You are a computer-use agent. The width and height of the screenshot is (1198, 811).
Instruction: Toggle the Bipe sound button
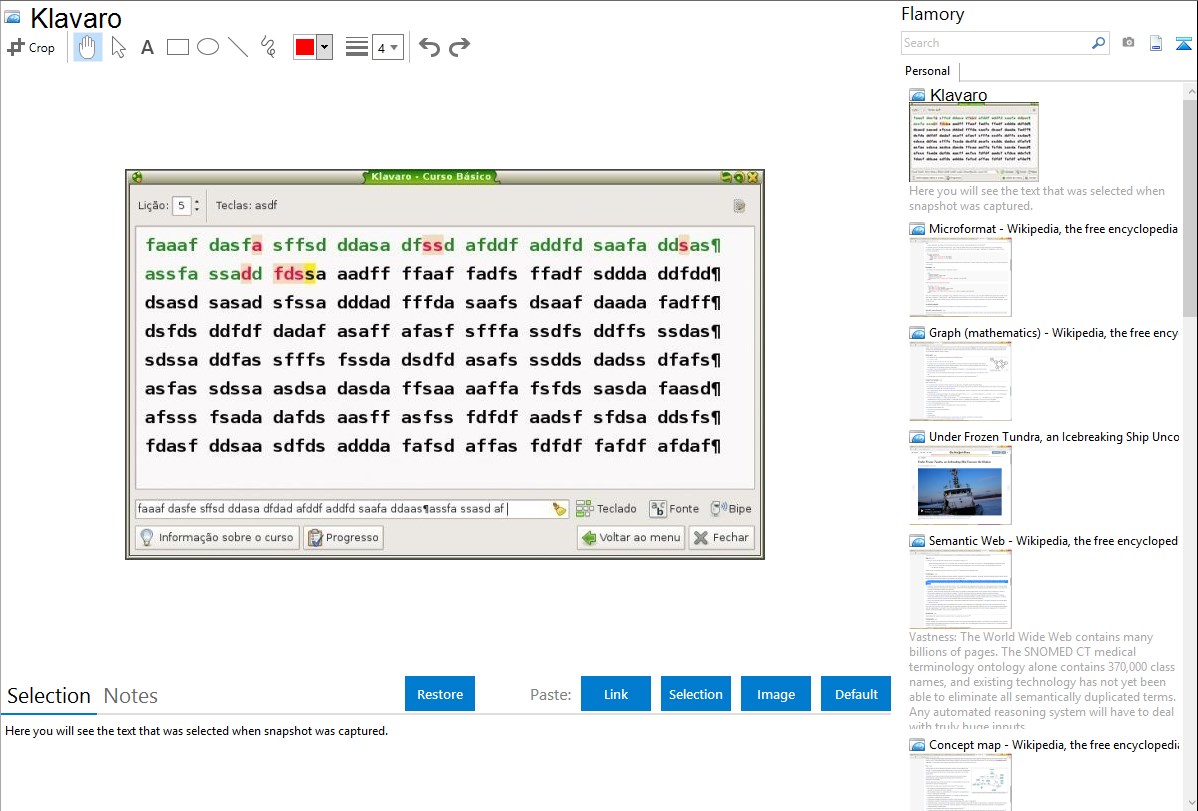(x=731, y=508)
